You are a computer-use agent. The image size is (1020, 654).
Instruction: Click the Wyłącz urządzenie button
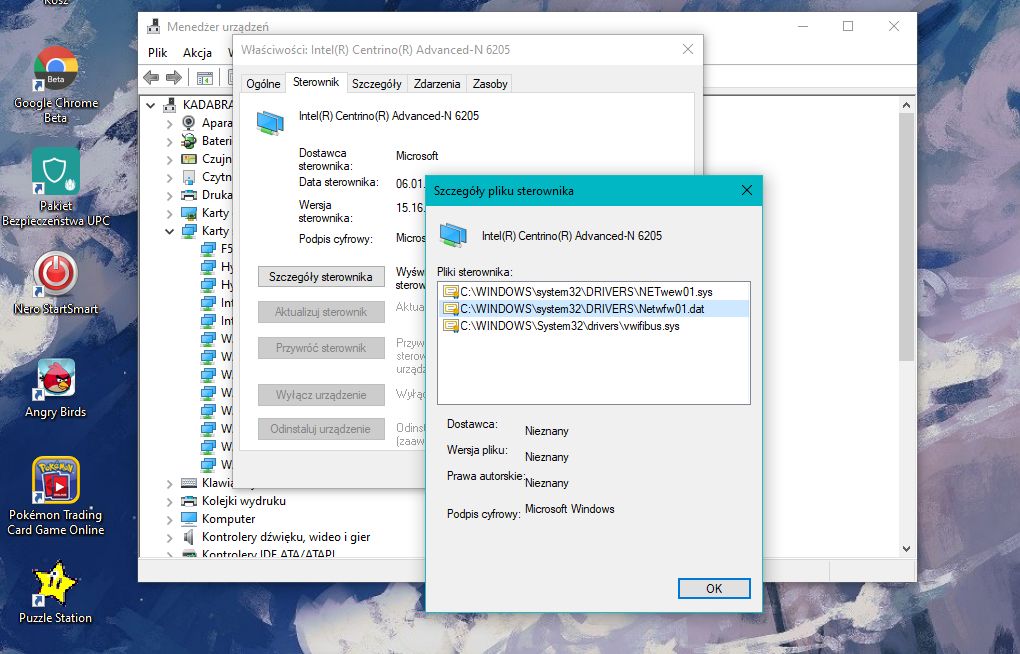[x=321, y=394]
